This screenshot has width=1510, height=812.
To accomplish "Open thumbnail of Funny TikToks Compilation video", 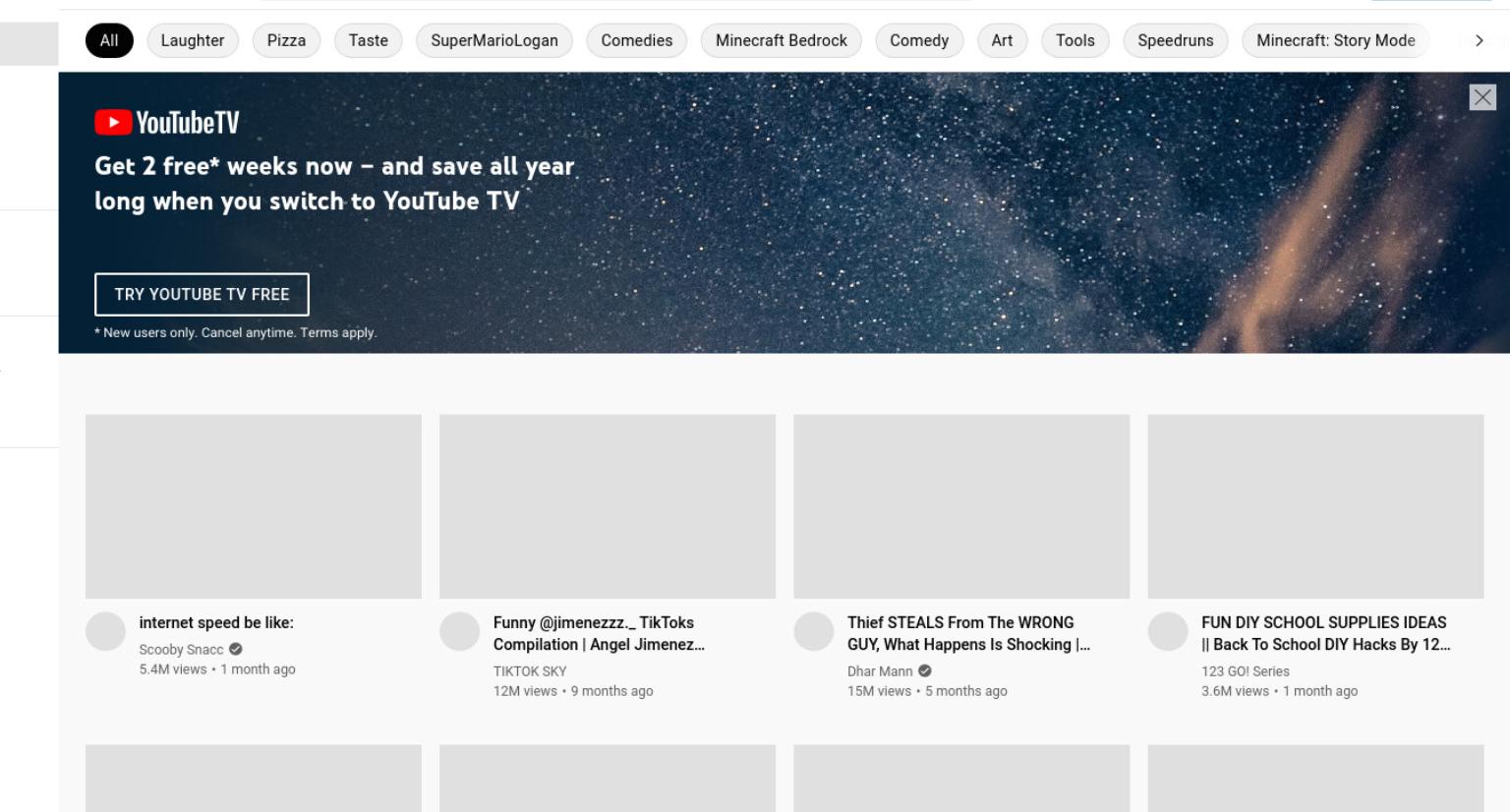I will click(608, 506).
